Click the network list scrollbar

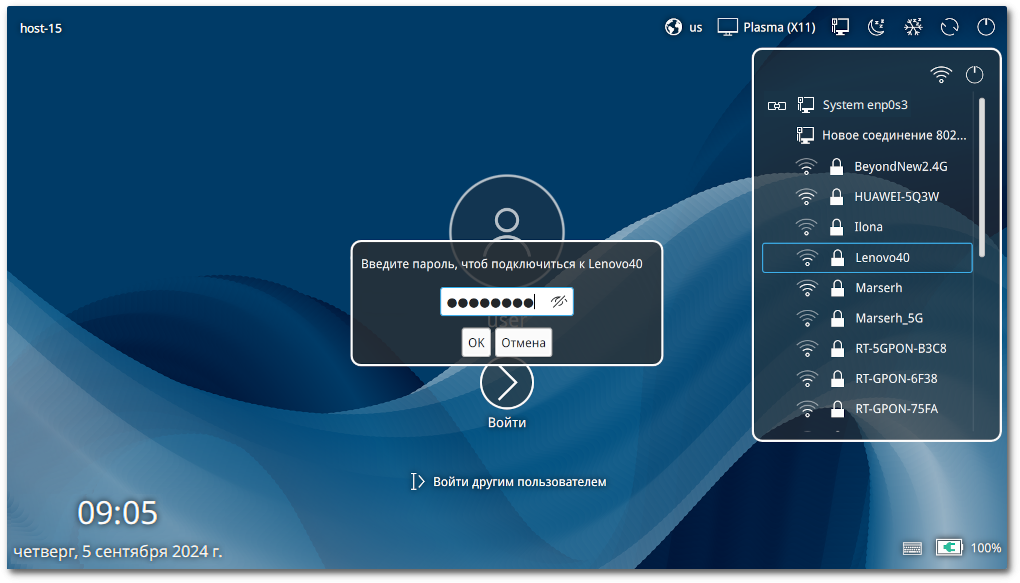point(982,175)
